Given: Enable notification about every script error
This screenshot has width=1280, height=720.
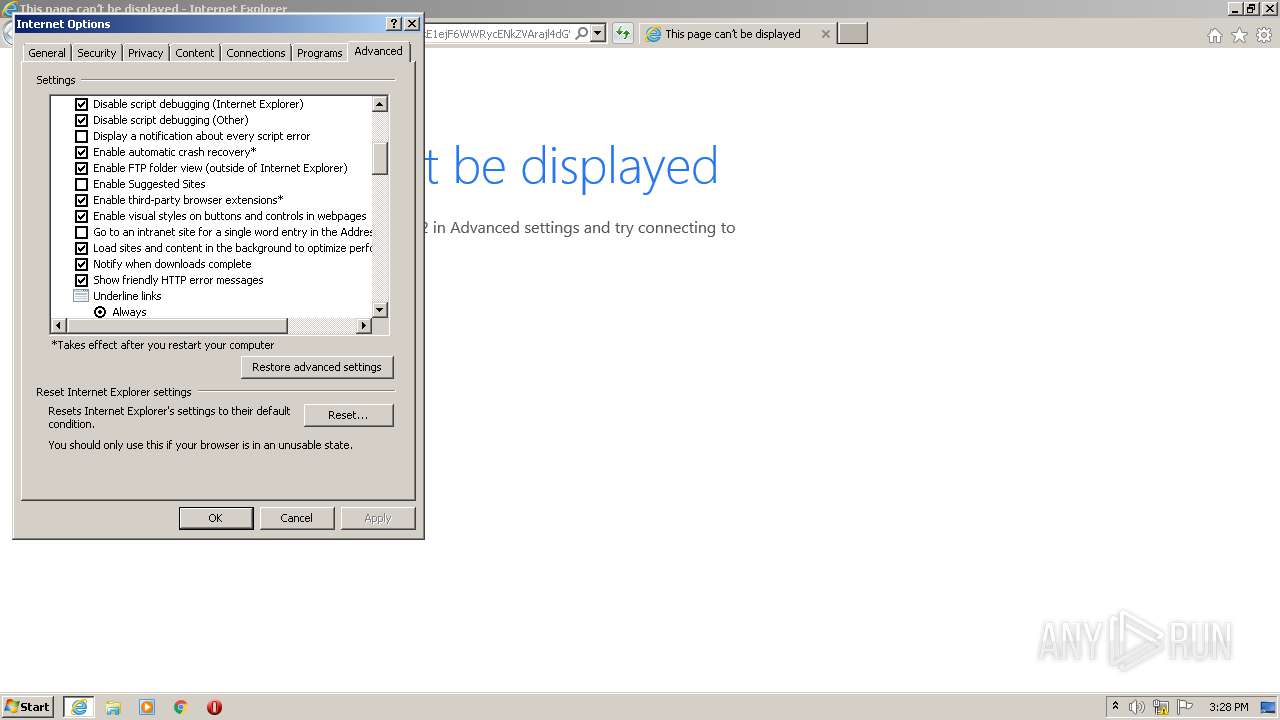Looking at the screenshot, I should [82, 136].
